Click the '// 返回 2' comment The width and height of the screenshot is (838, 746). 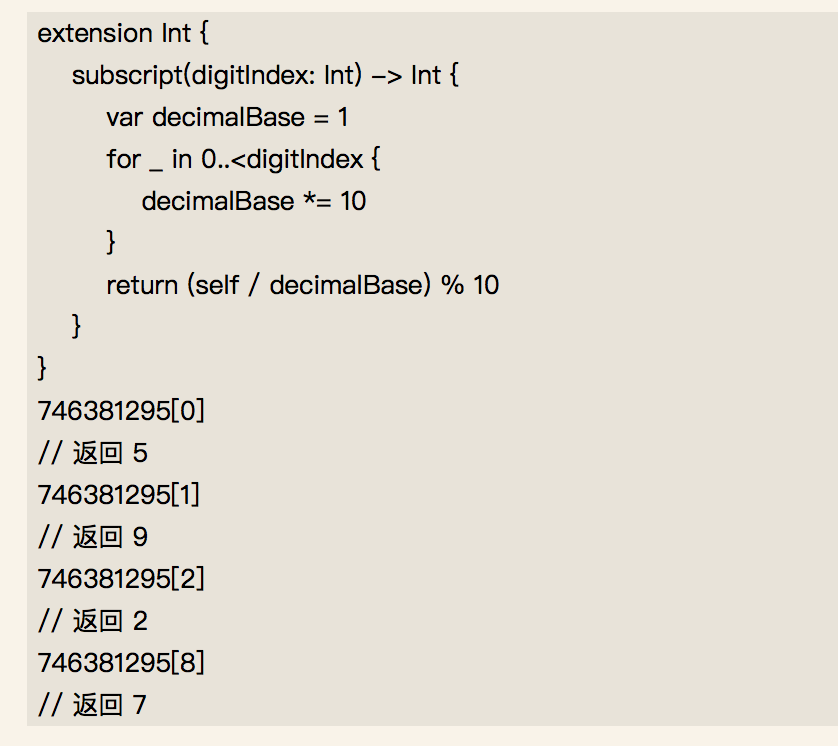click(92, 621)
